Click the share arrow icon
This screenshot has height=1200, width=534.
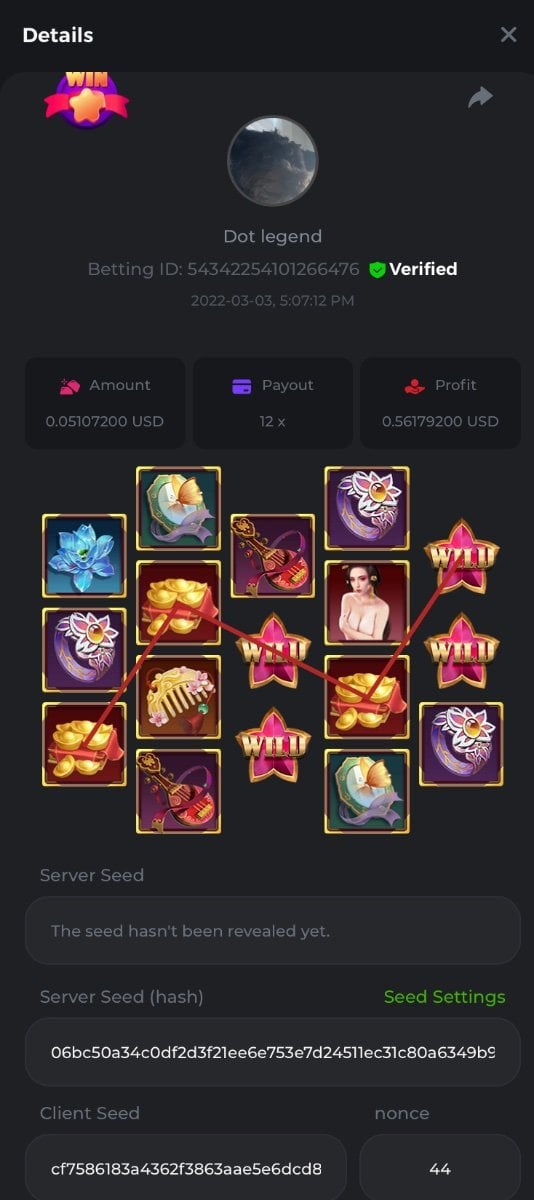point(481,97)
